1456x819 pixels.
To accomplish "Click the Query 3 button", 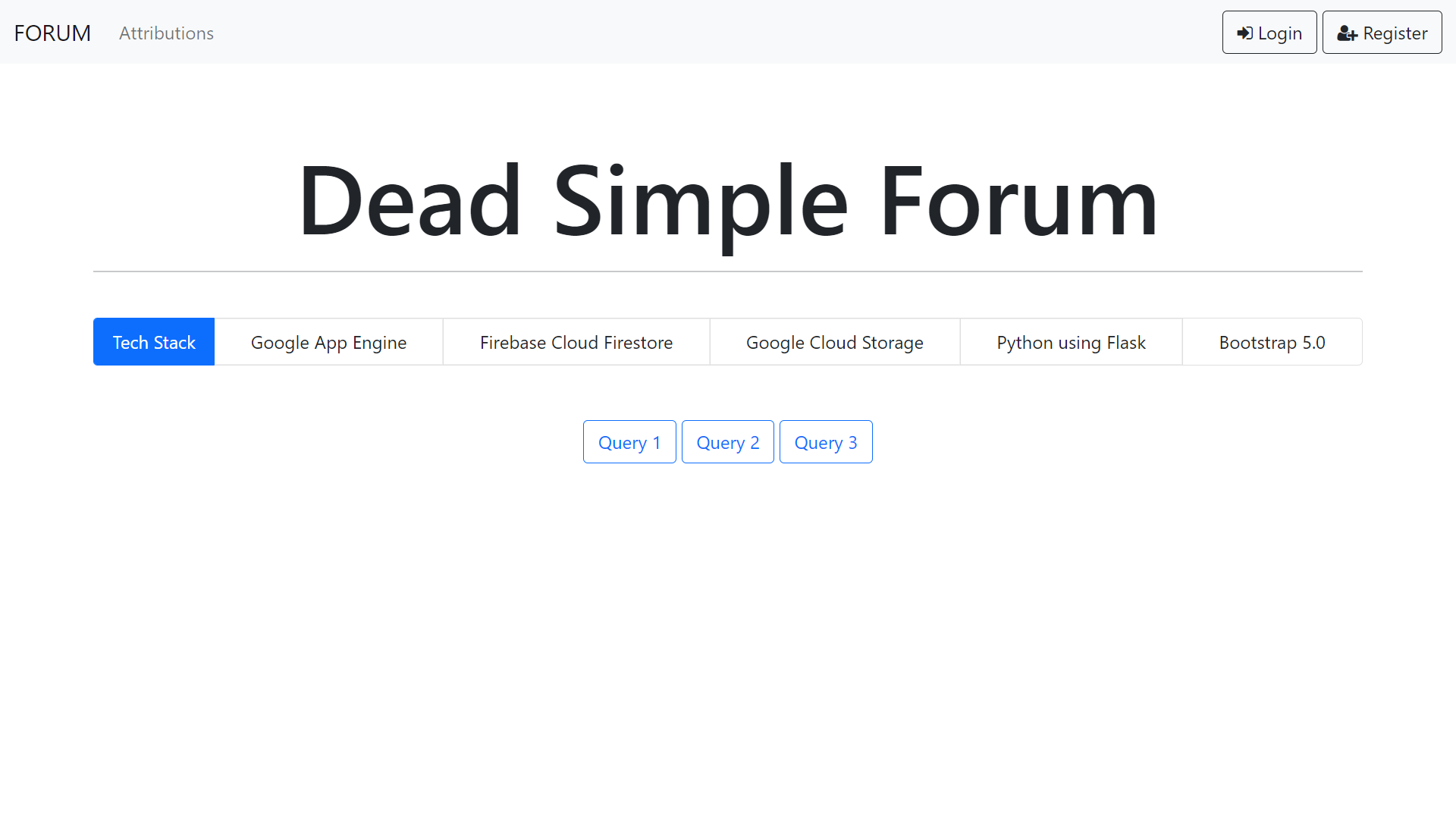I will [x=825, y=442].
